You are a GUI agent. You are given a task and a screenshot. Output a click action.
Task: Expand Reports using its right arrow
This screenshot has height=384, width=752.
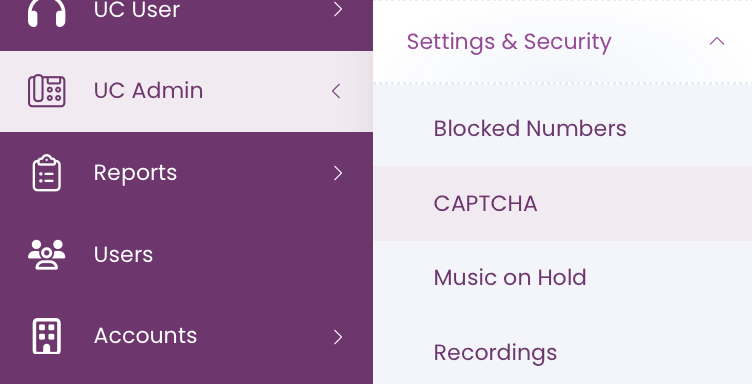click(x=338, y=173)
